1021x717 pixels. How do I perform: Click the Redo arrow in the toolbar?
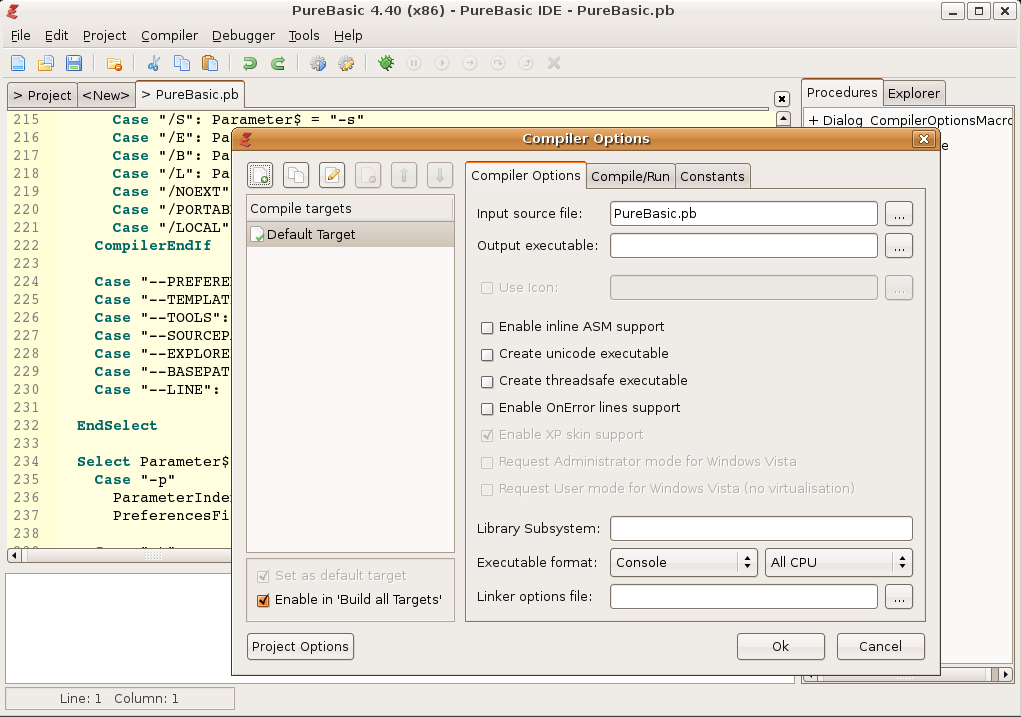pos(278,63)
